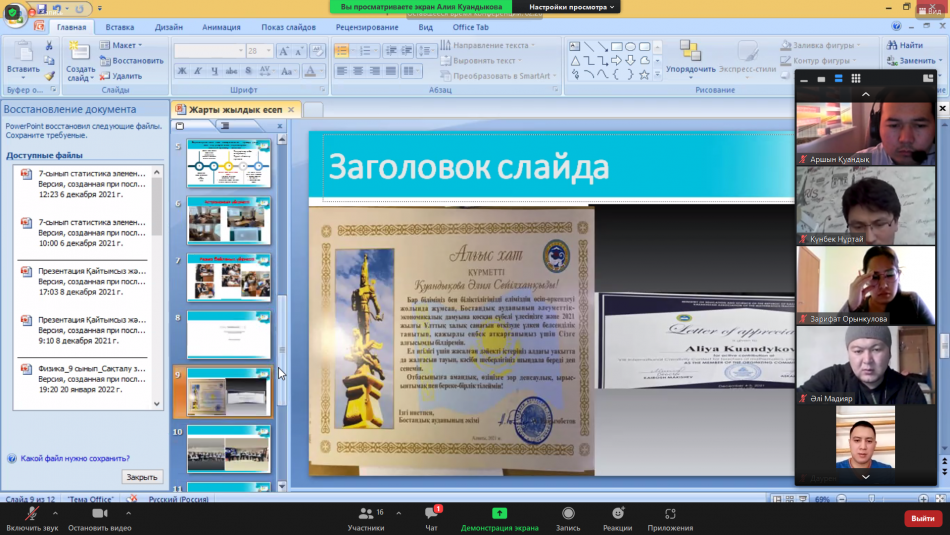The height and width of the screenshot is (535, 950).
Task: Click the Zoom Record icon
Action: coord(568,514)
